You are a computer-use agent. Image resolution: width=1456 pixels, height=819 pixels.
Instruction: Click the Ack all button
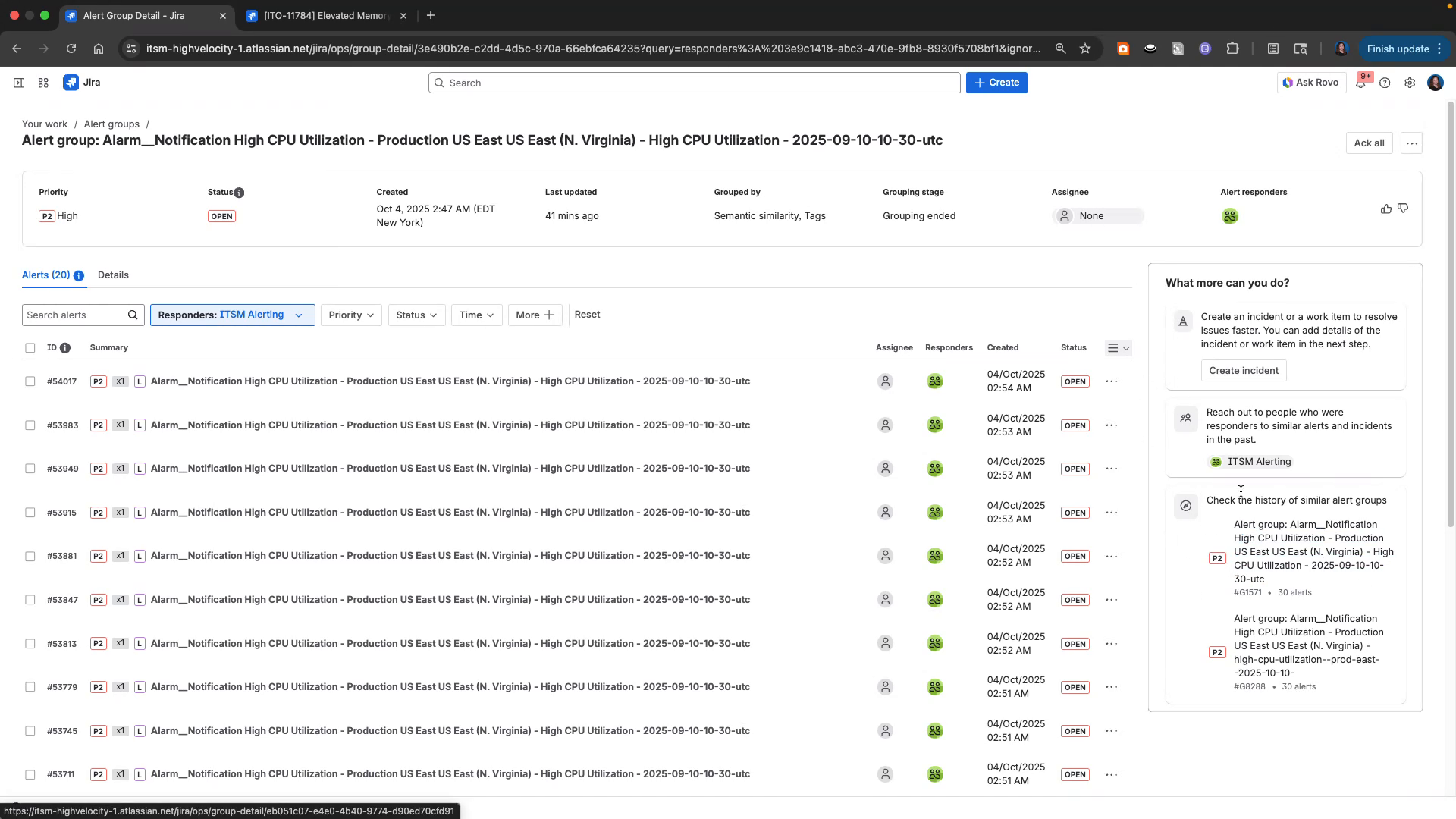click(x=1368, y=143)
